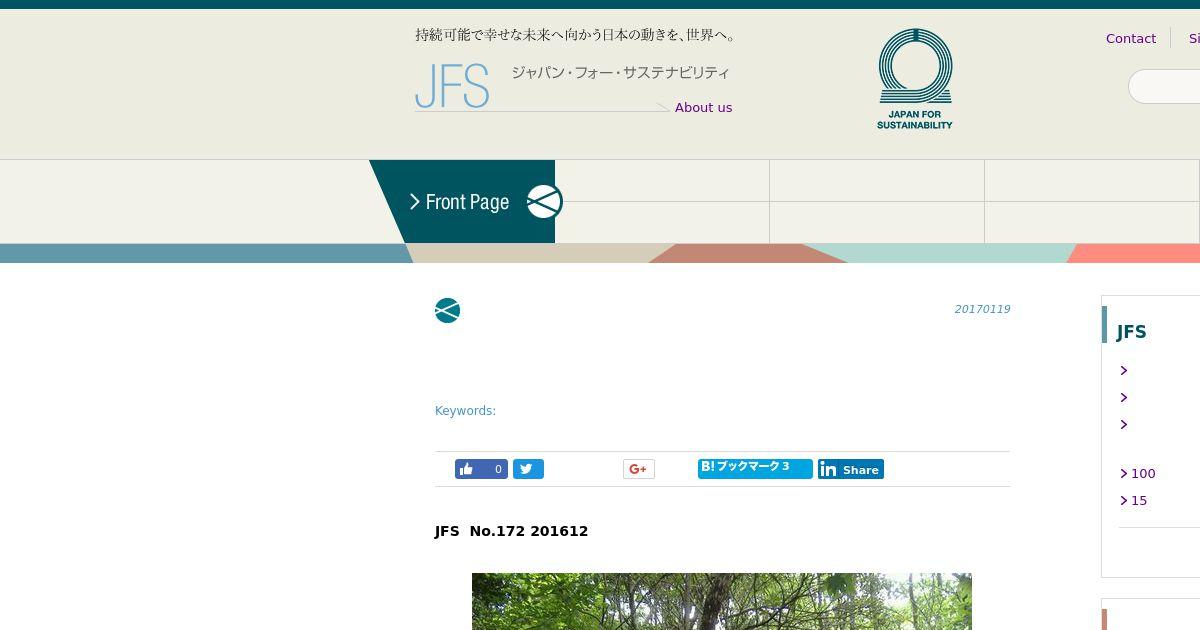Click the Japanese katakana site name

pyautogui.click(x=620, y=73)
